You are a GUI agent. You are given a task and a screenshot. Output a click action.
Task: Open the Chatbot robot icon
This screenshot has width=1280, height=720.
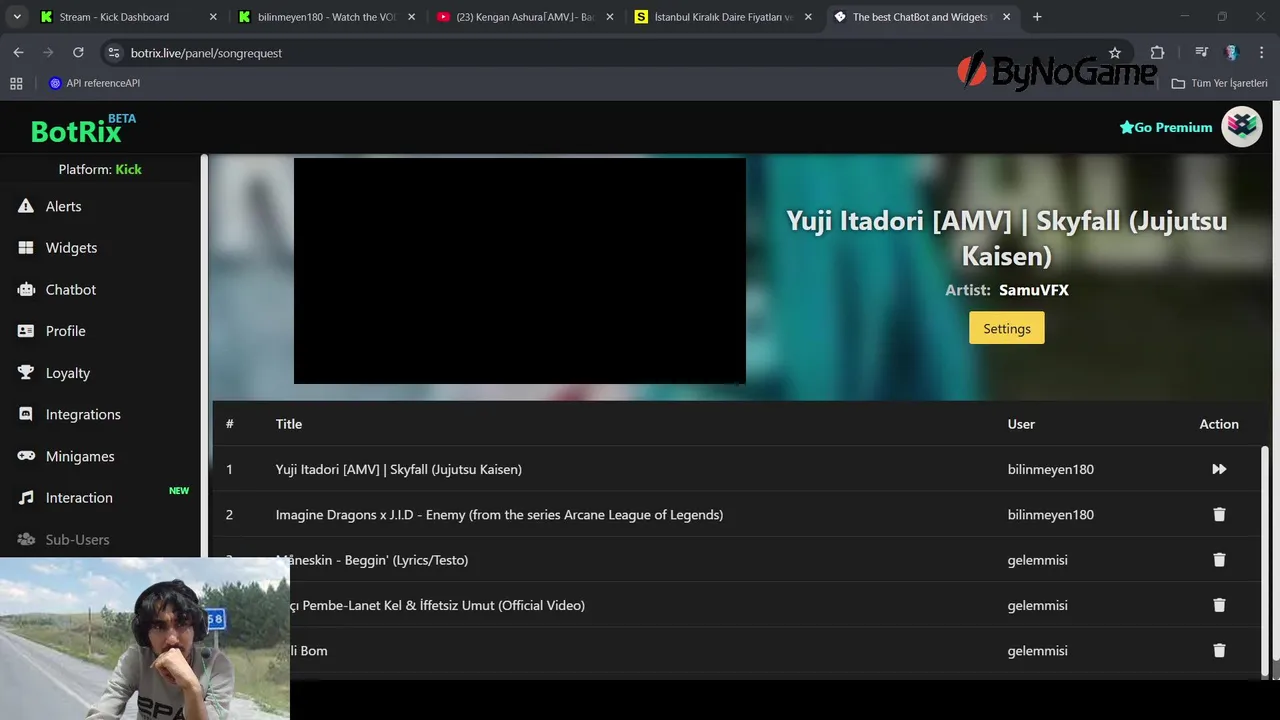(26, 290)
